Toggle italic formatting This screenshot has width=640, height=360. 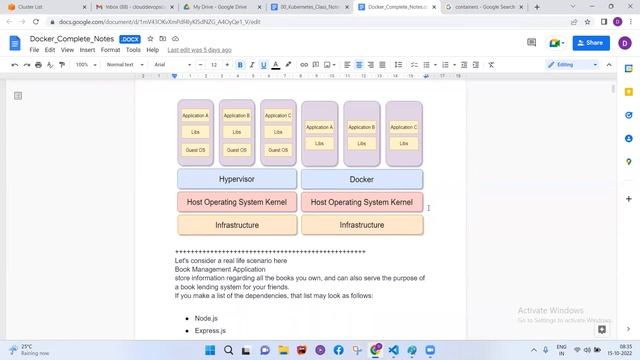click(252, 65)
